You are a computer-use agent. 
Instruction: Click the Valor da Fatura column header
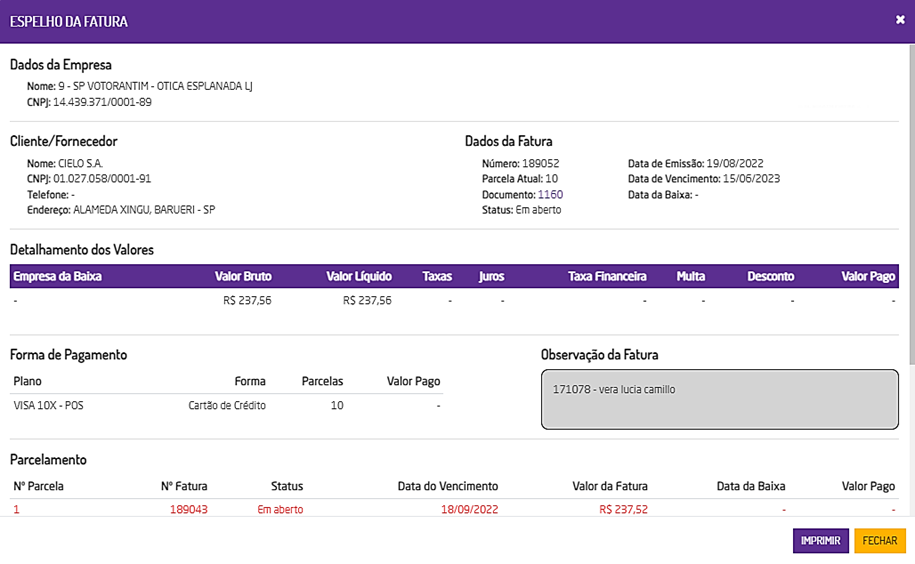(x=609, y=487)
